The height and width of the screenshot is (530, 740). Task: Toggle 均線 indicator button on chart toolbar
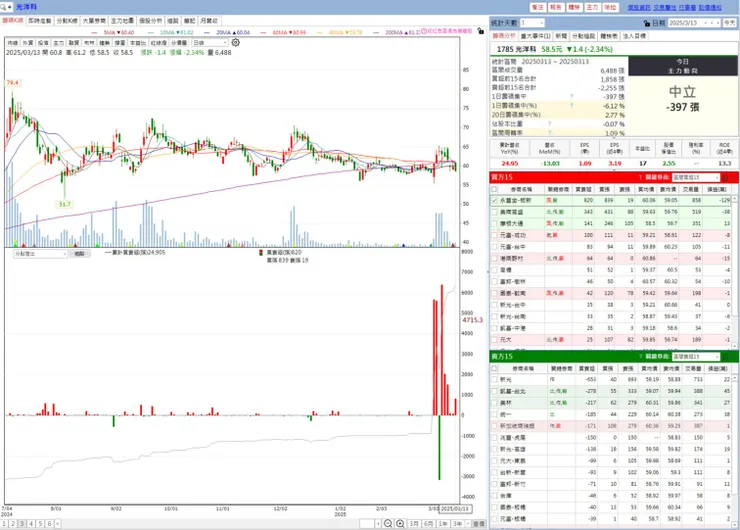coord(13,42)
